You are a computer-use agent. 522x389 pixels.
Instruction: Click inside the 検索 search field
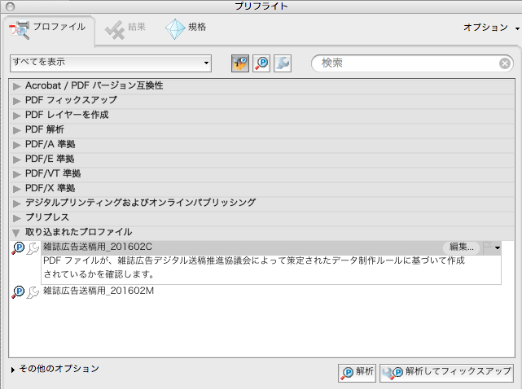405,63
